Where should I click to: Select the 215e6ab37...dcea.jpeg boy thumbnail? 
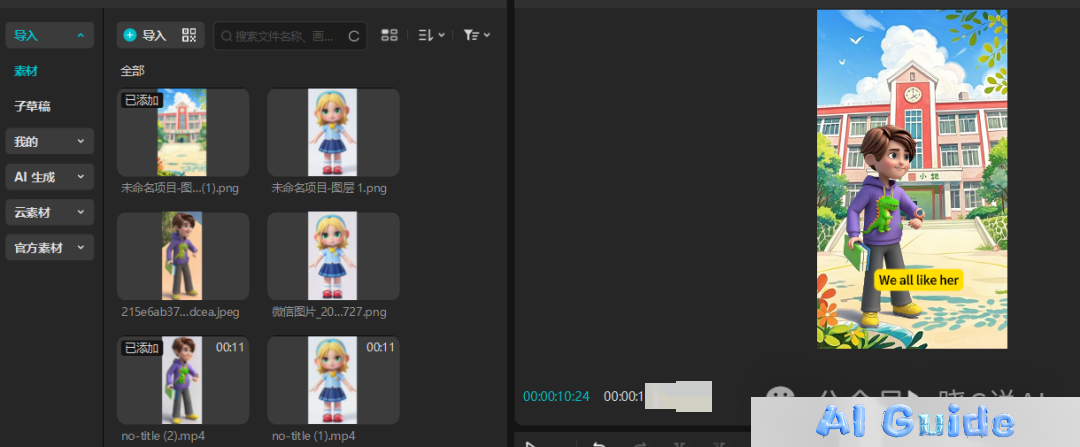(x=183, y=255)
